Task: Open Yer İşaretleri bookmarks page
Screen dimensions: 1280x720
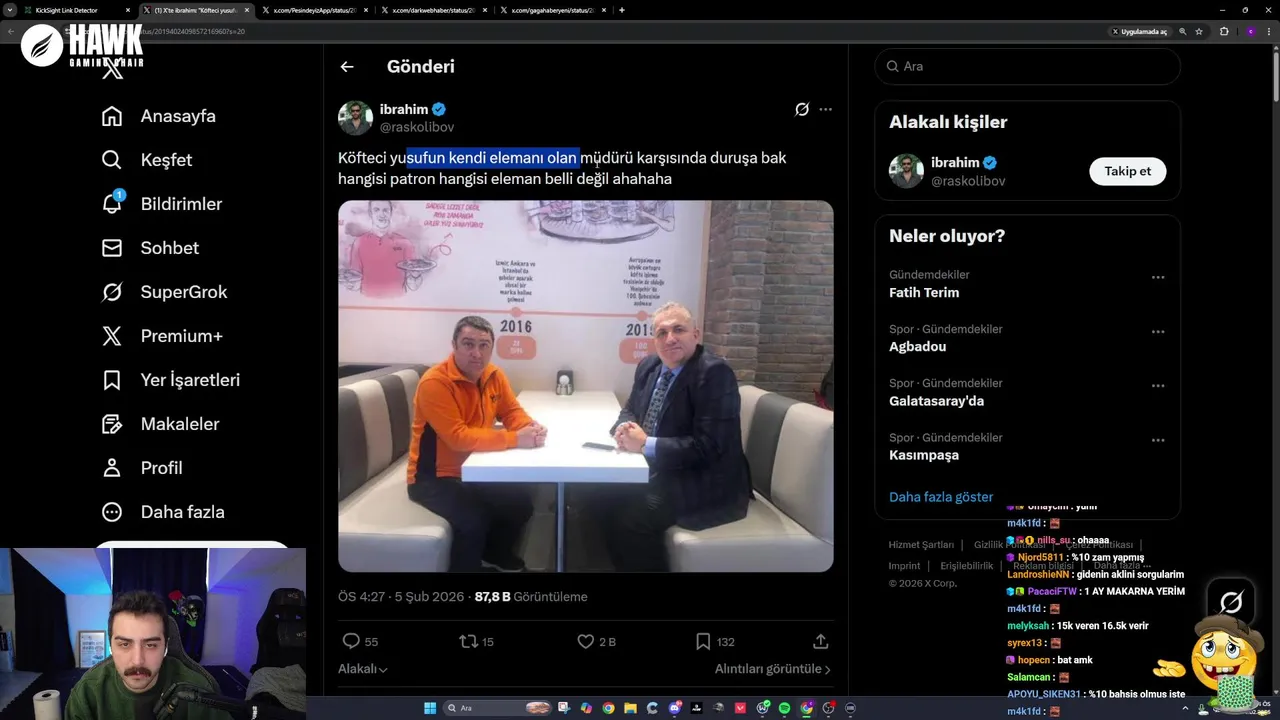Action: (x=171, y=380)
